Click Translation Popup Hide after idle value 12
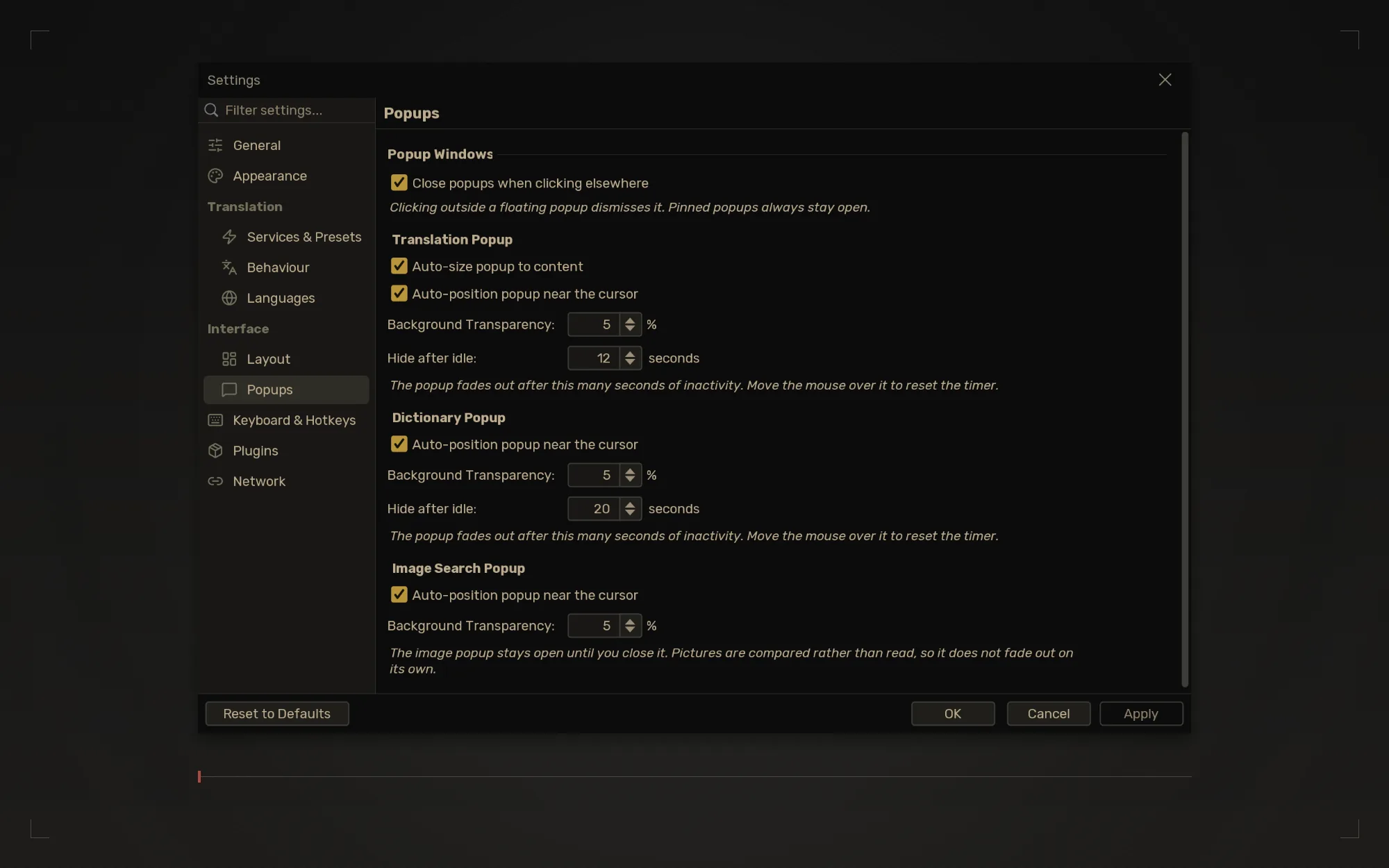 click(x=594, y=358)
